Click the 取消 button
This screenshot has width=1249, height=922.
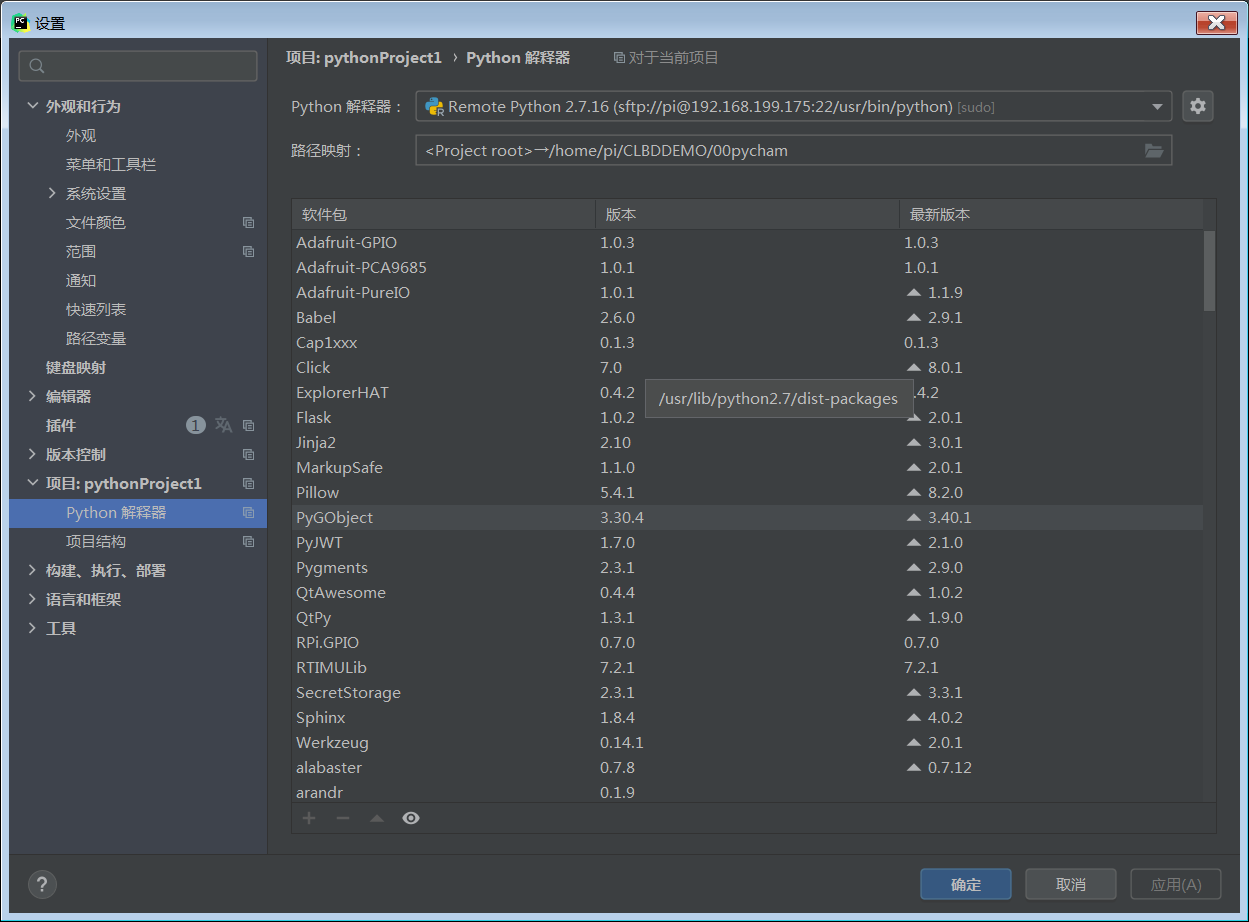[1070, 884]
